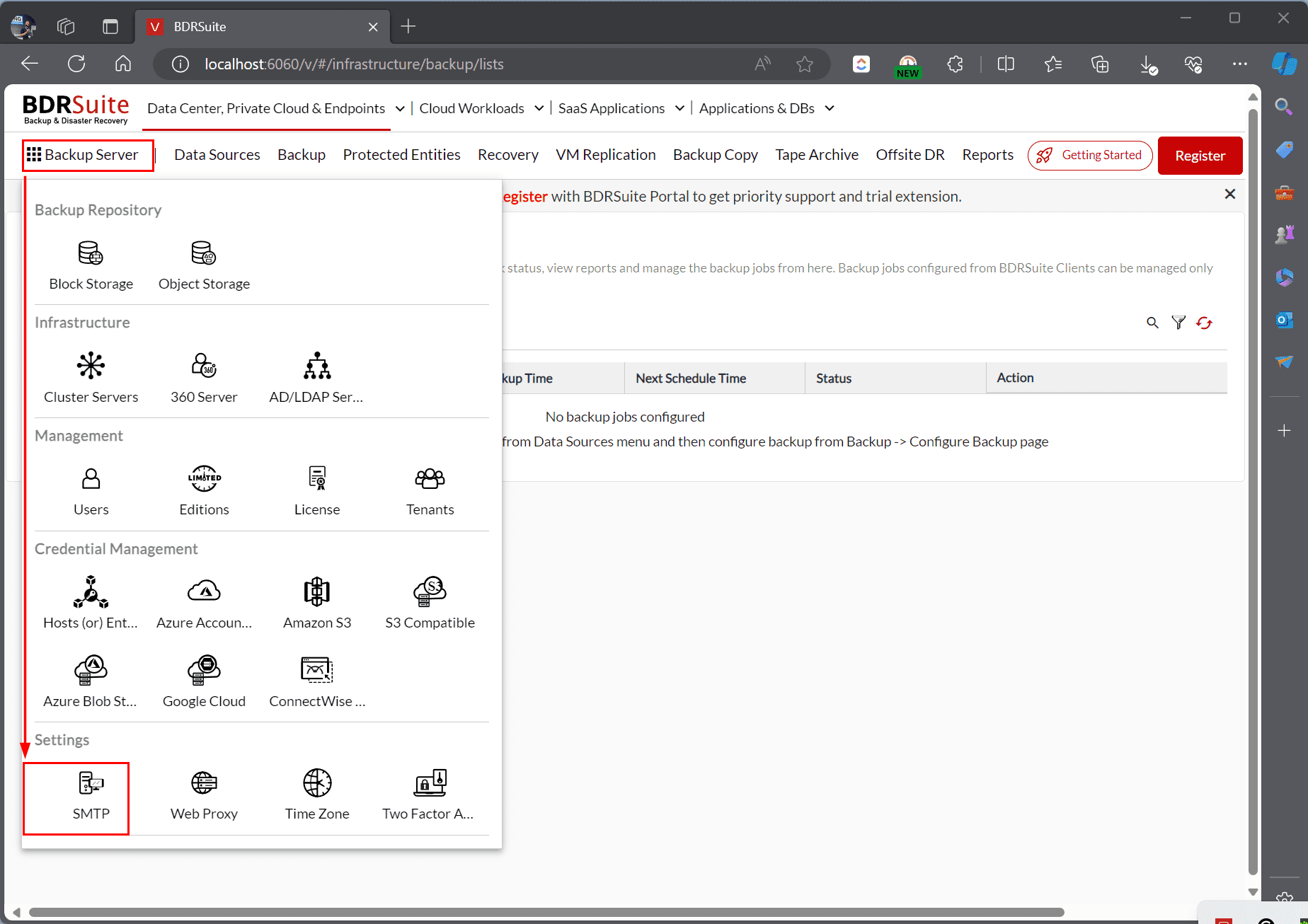Close the BDRSuite browser tab

pyautogui.click(x=373, y=27)
